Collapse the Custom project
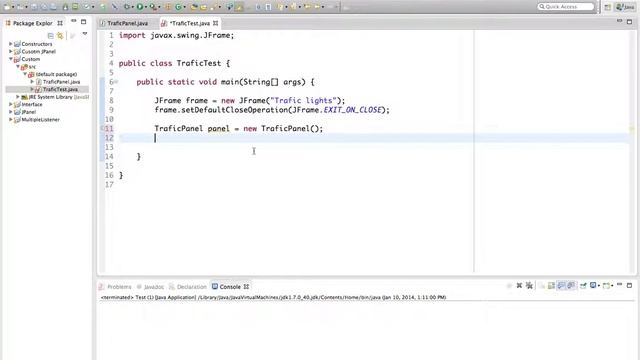This screenshot has width=640, height=360. [11, 59]
